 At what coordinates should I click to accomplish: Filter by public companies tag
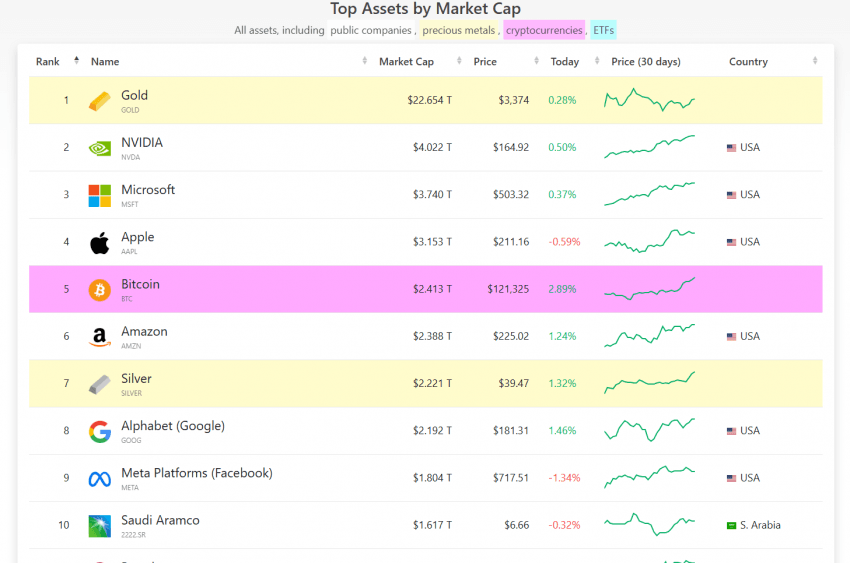click(x=371, y=30)
